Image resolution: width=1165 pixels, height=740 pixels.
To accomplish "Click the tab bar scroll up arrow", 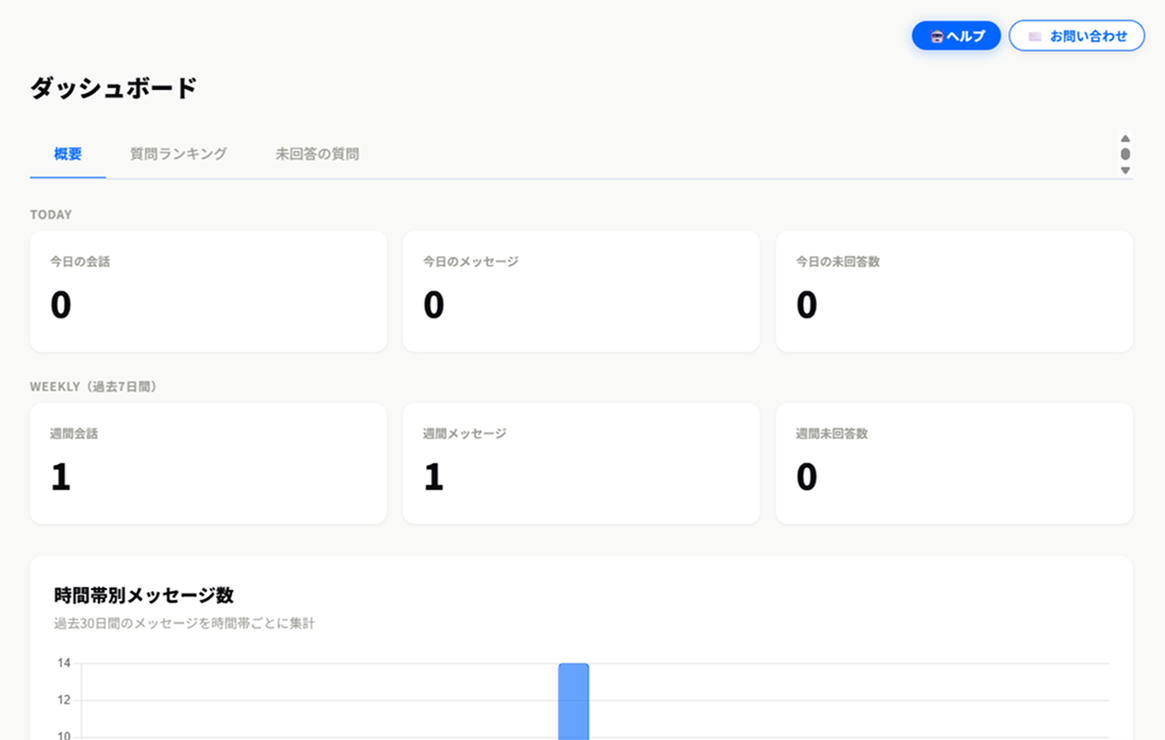I will 1125,139.
